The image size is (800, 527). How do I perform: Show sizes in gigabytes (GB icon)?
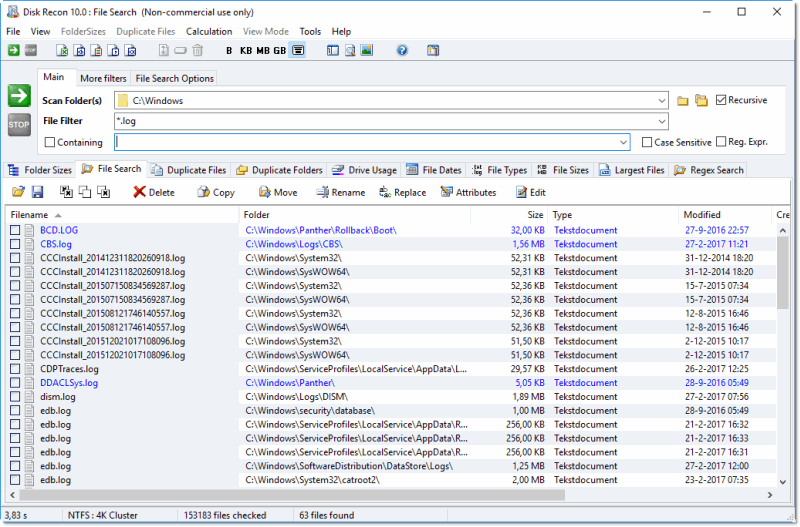tap(280, 51)
